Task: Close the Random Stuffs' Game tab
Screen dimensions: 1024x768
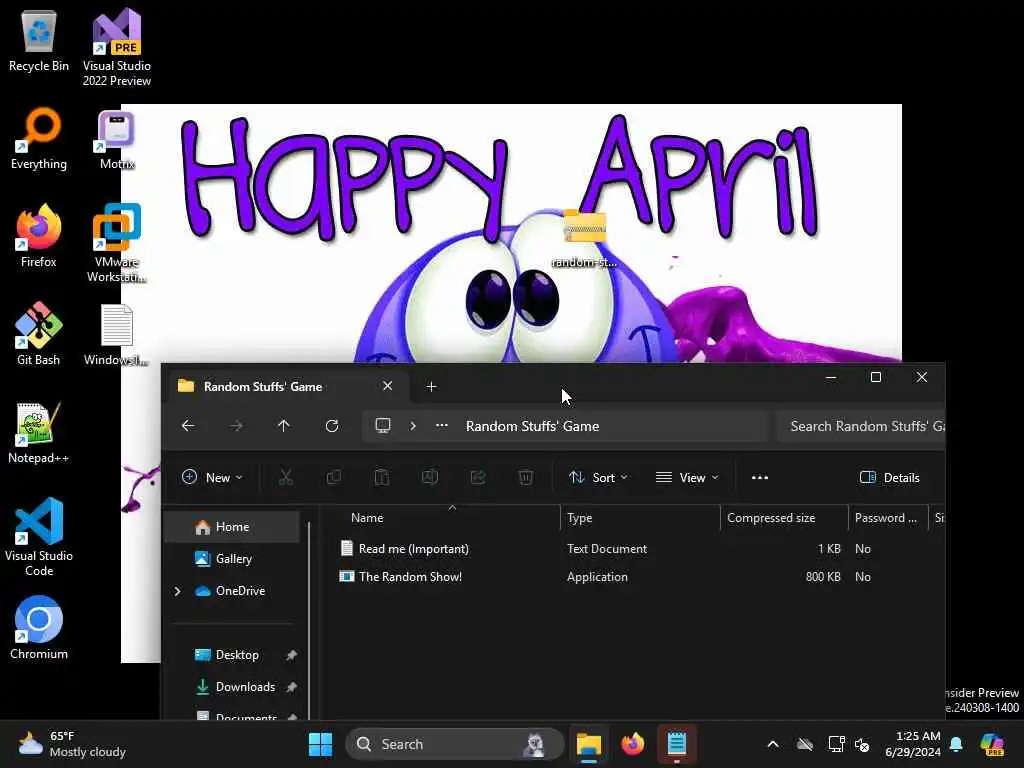Action: (387, 386)
